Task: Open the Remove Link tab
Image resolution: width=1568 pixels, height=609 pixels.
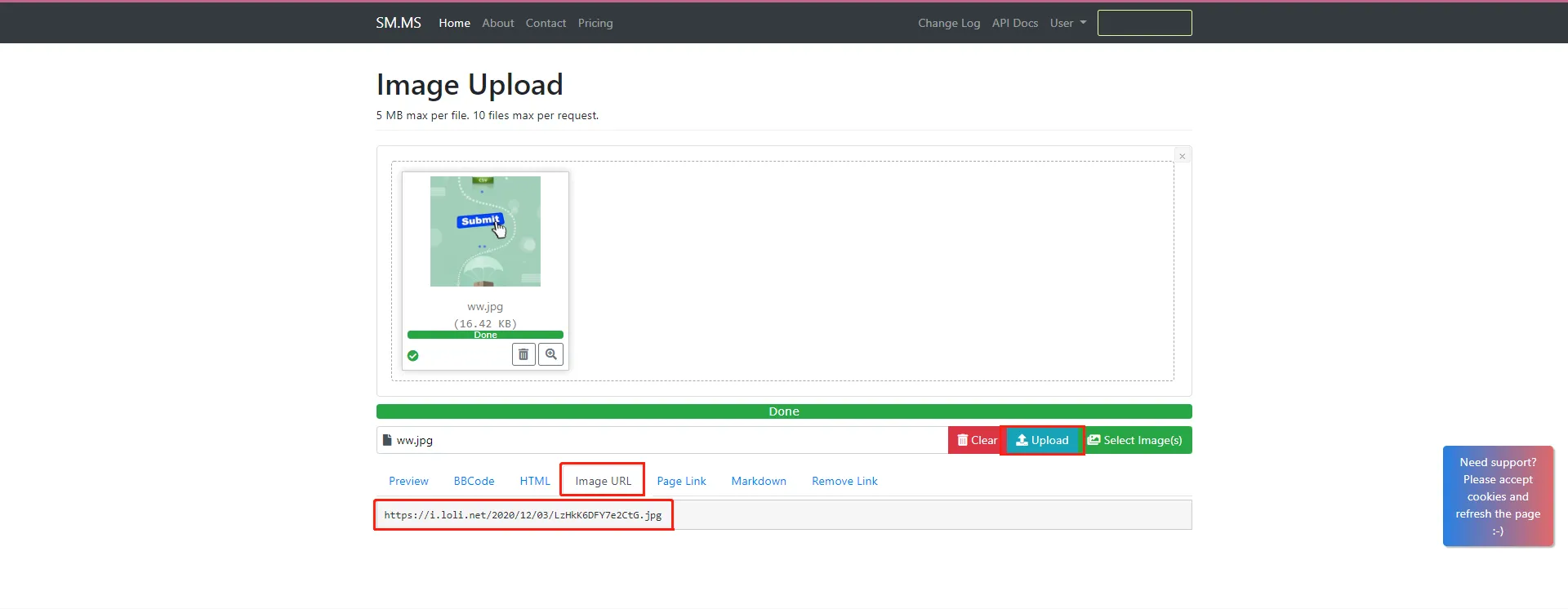Action: pos(844,481)
